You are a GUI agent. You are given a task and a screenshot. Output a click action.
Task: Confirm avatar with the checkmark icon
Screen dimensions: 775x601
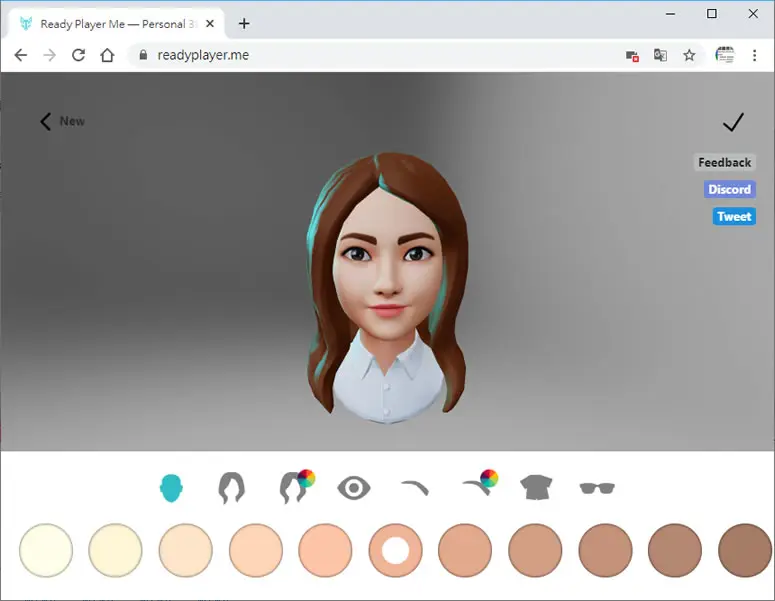(x=733, y=122)
